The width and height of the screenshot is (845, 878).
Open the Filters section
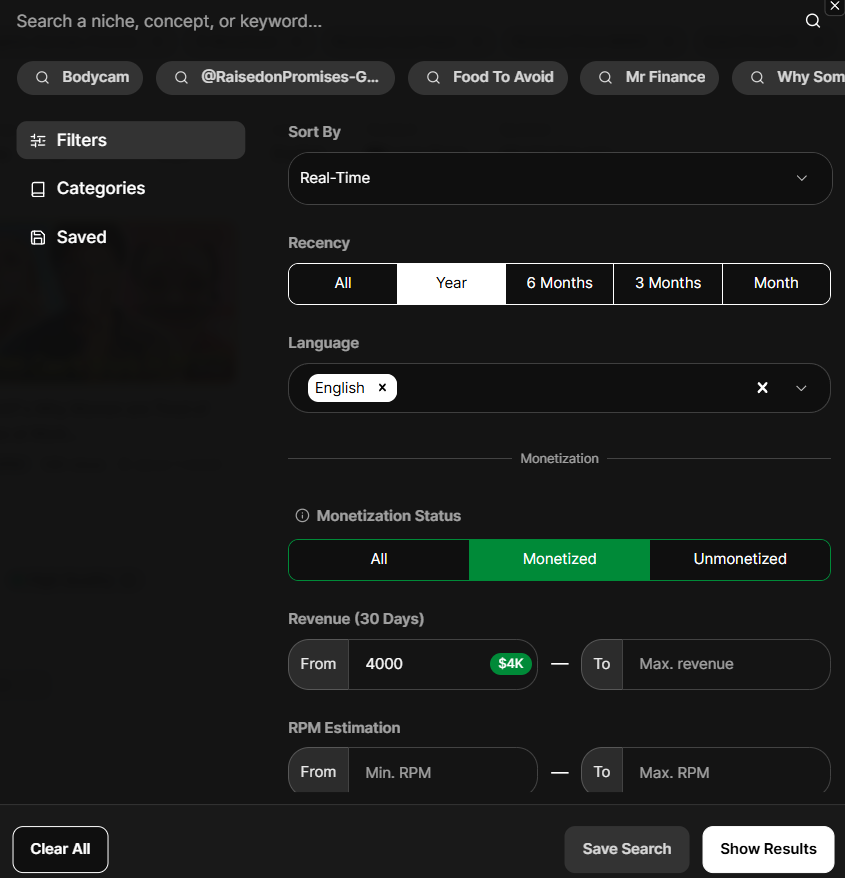coord(130,140)
